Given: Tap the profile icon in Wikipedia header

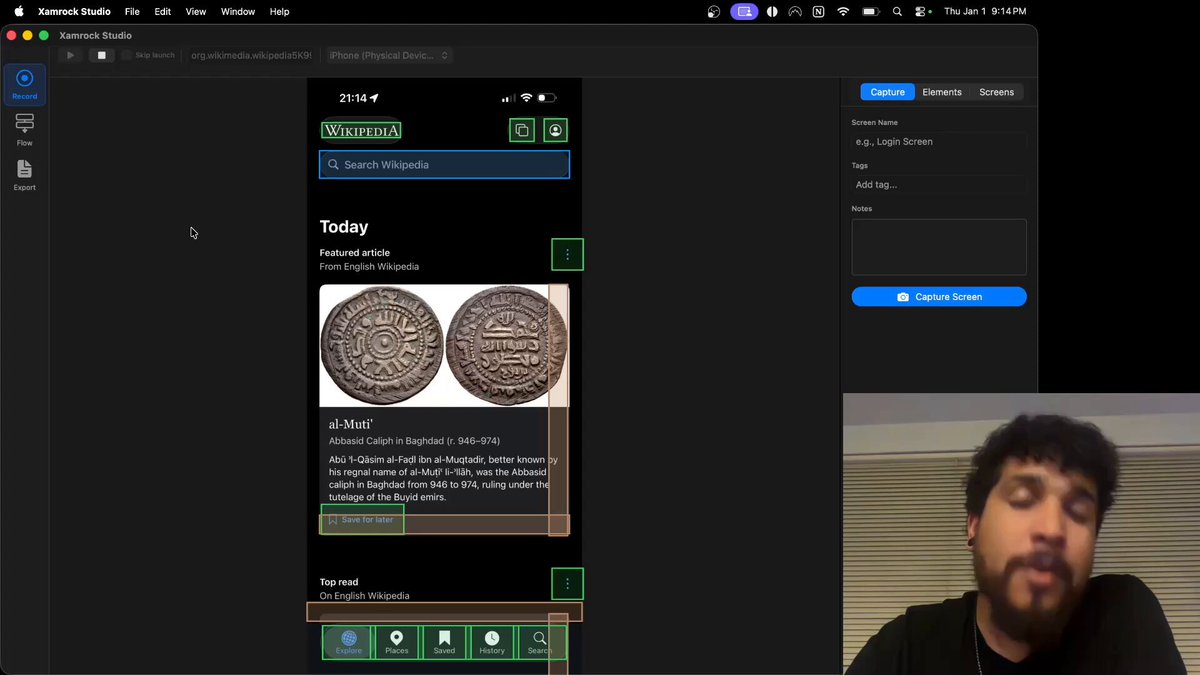Looking at the screenshot, I should point(555,130).
